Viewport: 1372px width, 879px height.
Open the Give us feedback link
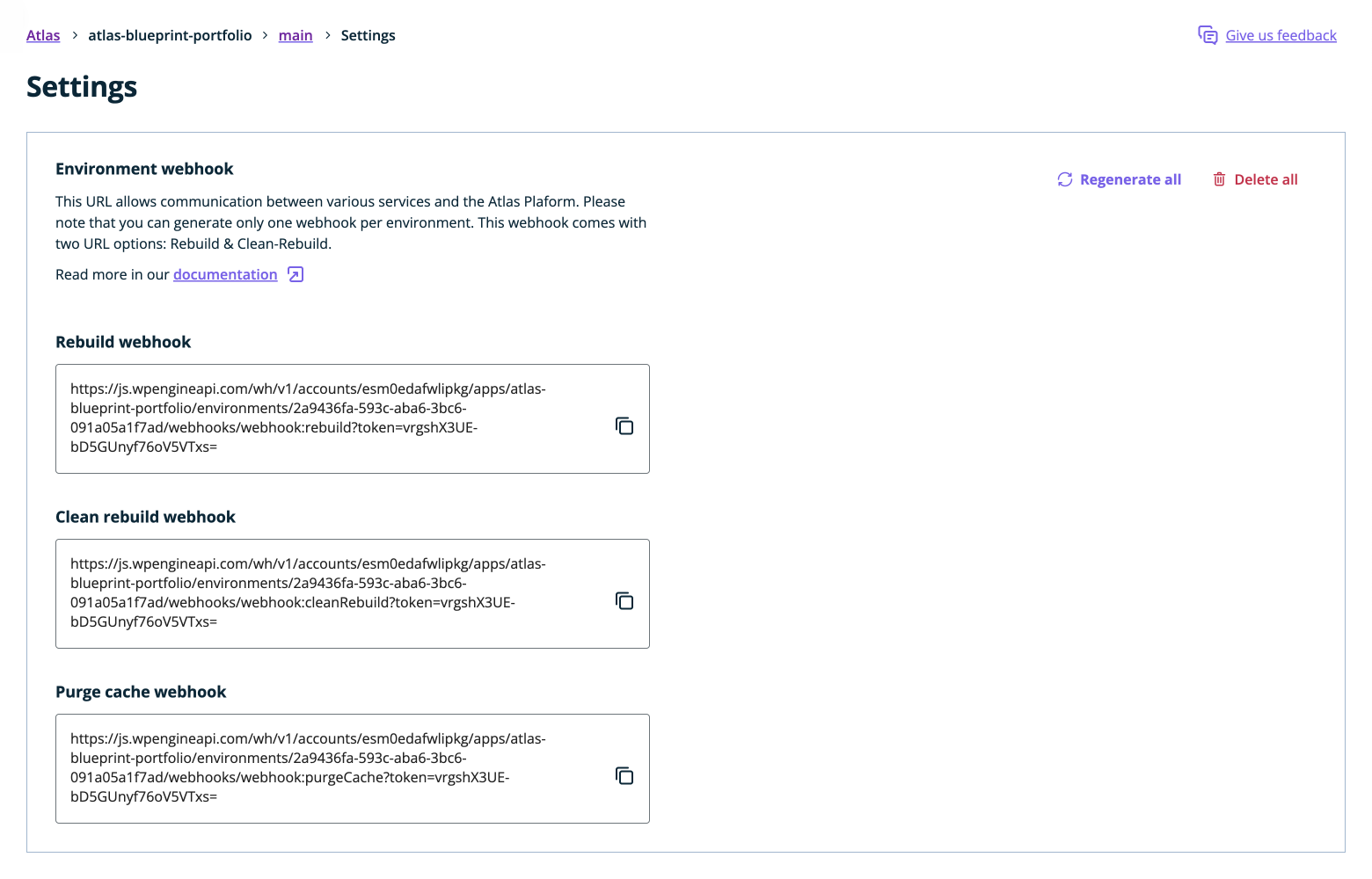pos(1281,35)
